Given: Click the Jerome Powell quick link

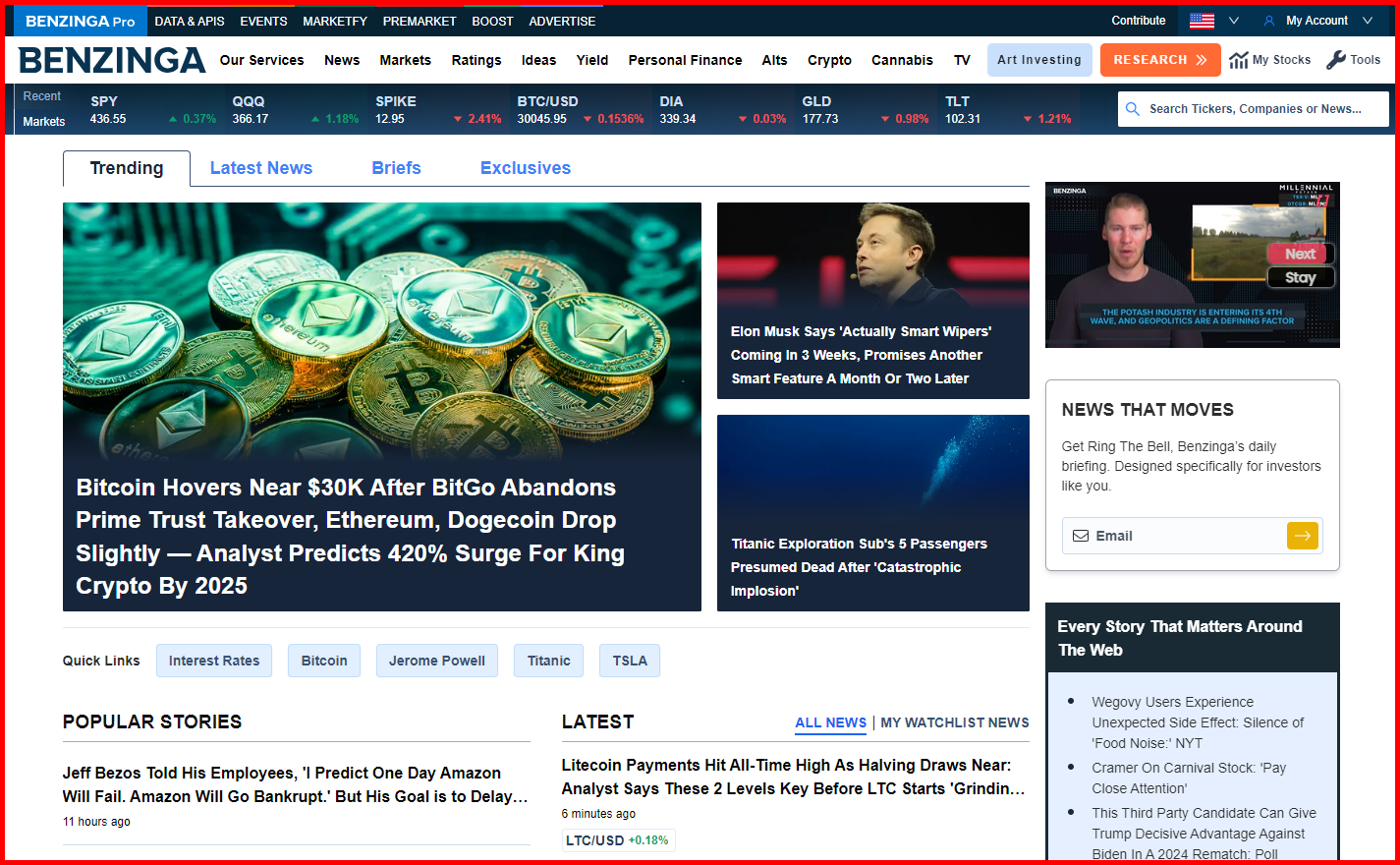Looking at the screenshot, I should (436, 661).
